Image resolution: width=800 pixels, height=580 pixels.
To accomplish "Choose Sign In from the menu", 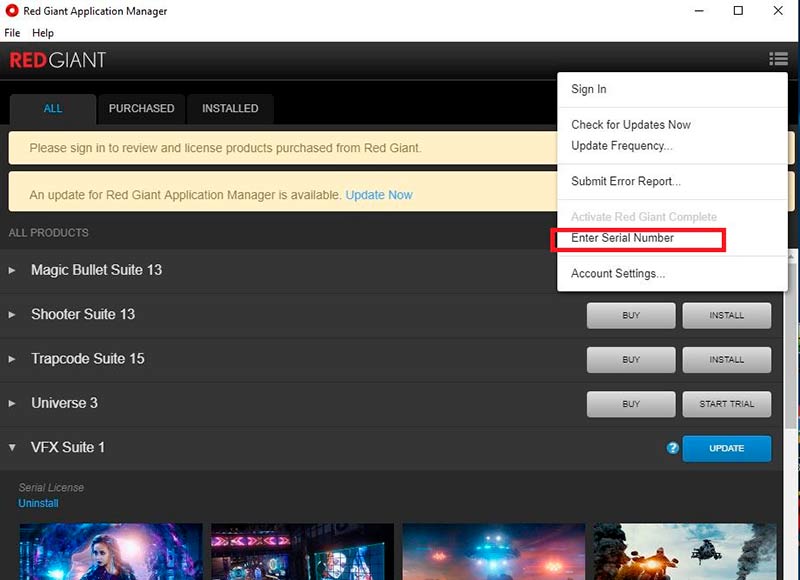I will click(x=589, y=89).
